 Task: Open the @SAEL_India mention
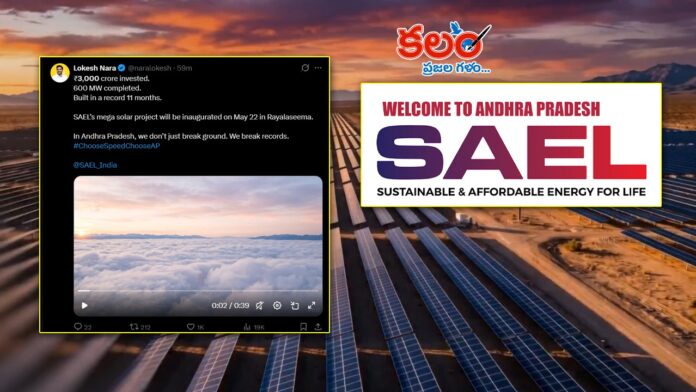[x=95, y=165]
